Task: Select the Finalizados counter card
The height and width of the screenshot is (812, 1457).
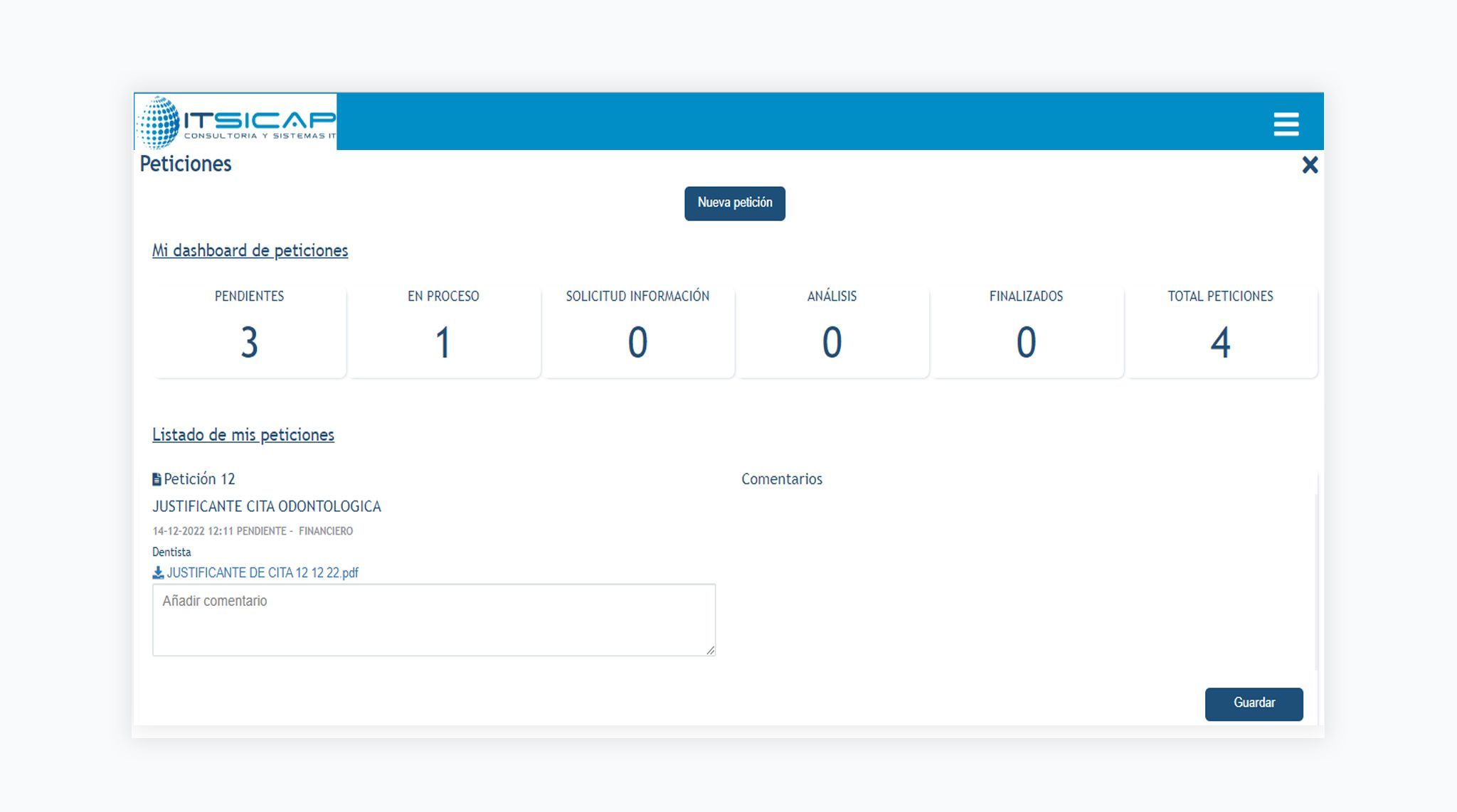Action: [x=1026, y=330]
